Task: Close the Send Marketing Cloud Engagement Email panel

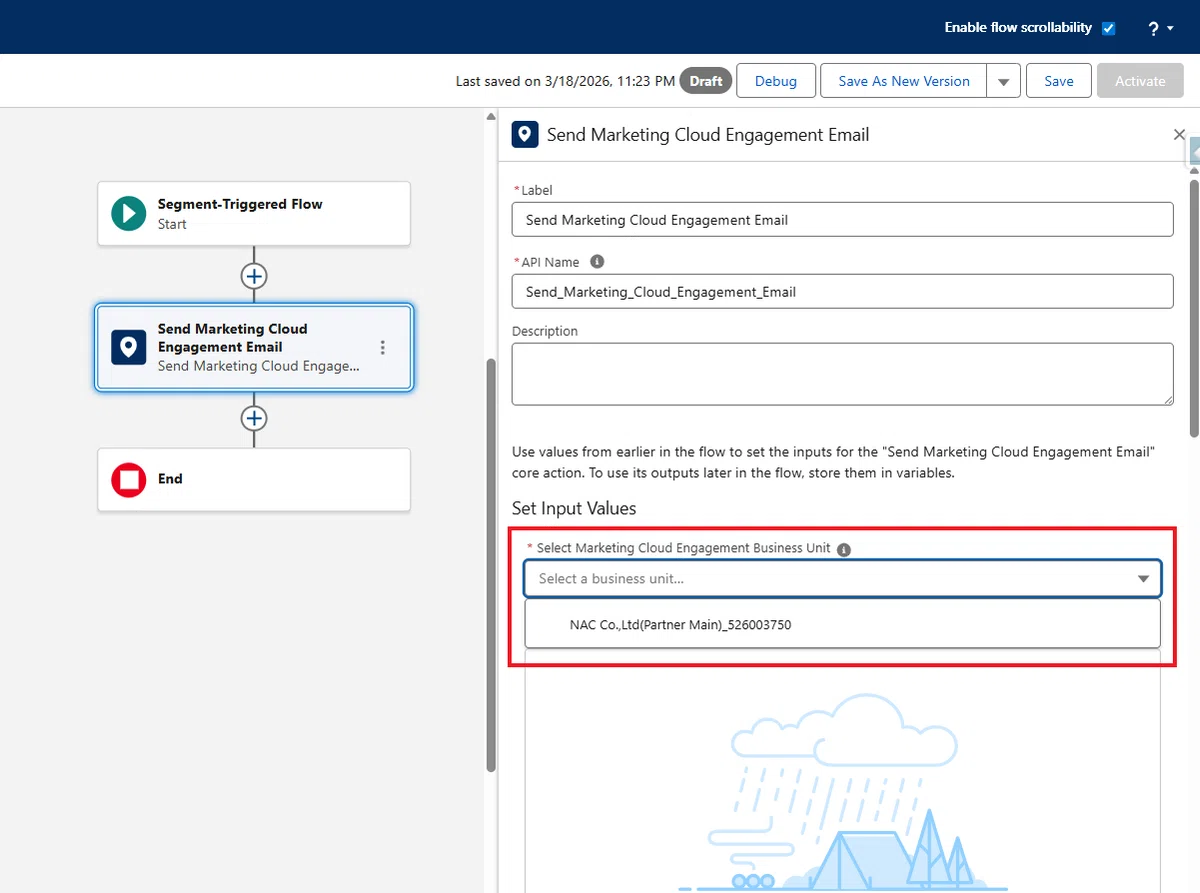Action: click(1179, 134)
